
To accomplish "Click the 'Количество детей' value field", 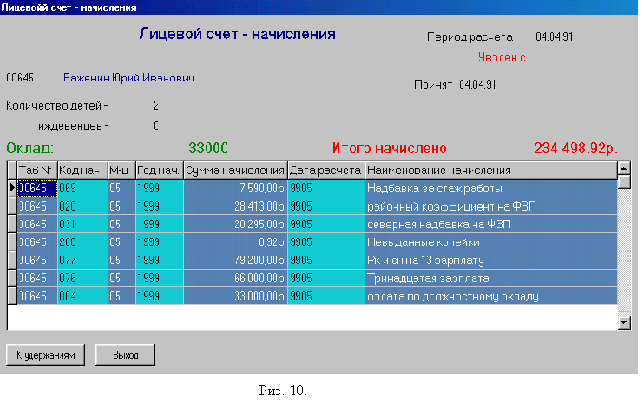I will [x=156, y=106].
